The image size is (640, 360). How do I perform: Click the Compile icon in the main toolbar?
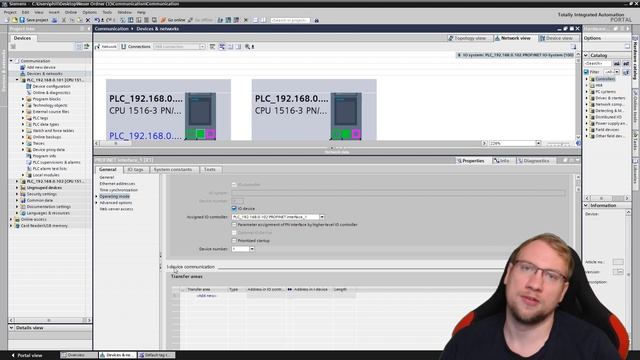tap(123, 20)
